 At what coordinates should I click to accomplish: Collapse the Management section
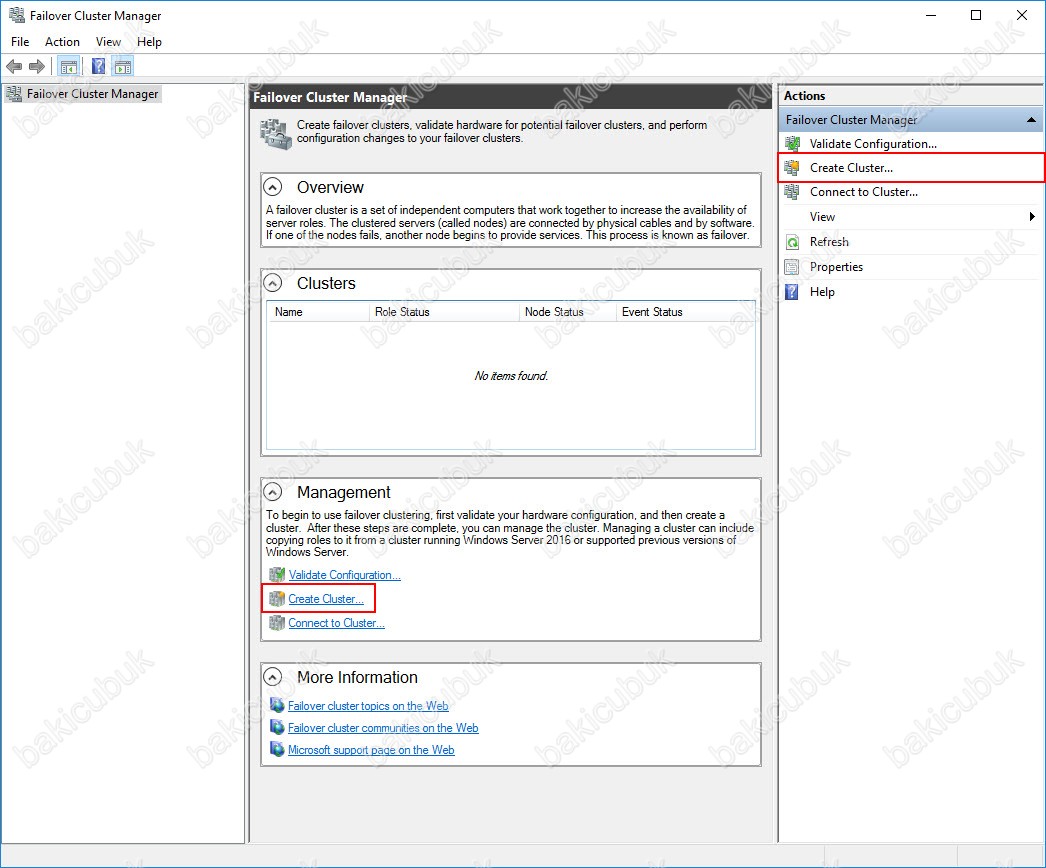pos(273,492)
